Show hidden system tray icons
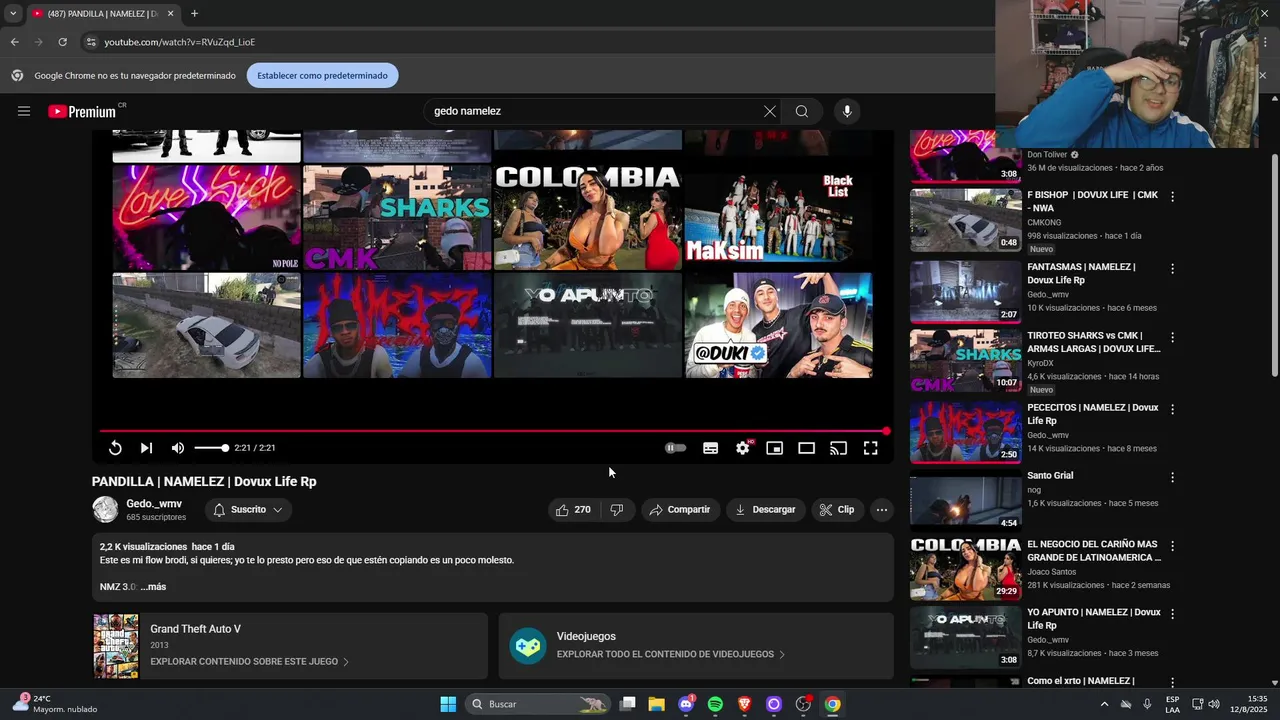1280x720 pixels. 1104,704
